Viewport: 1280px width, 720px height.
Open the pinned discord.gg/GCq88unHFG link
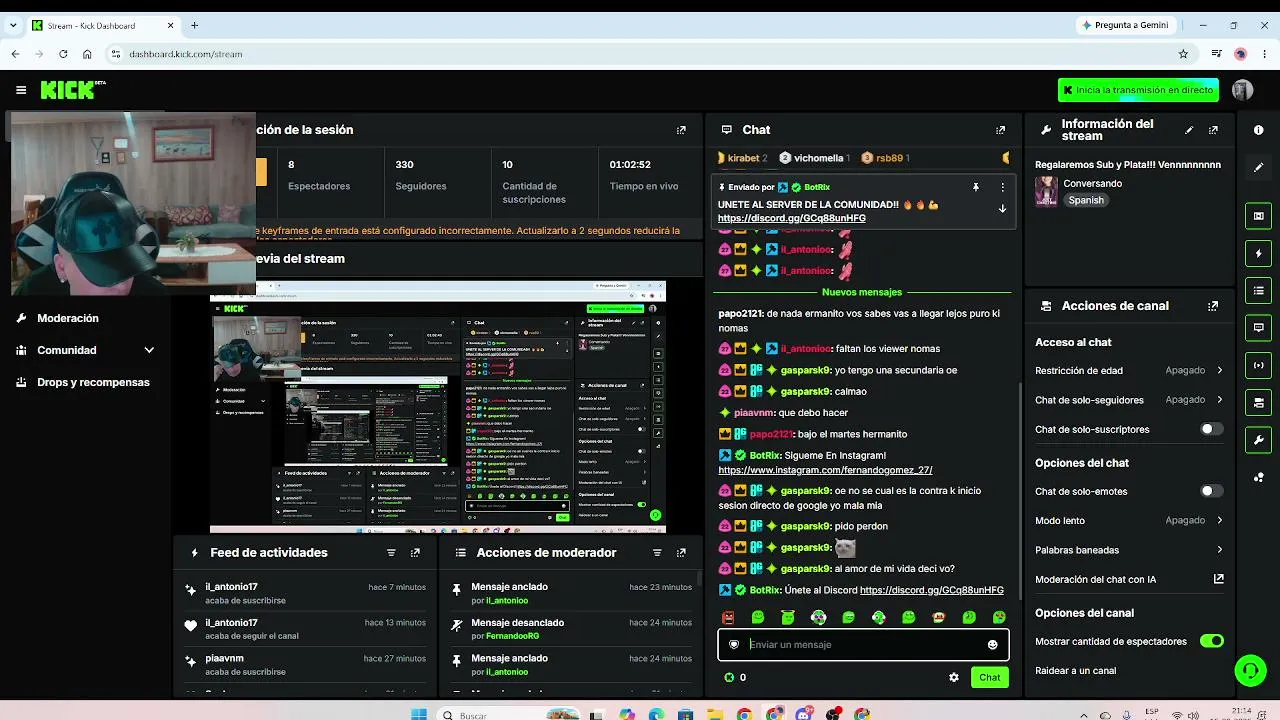tap(792, 218)
